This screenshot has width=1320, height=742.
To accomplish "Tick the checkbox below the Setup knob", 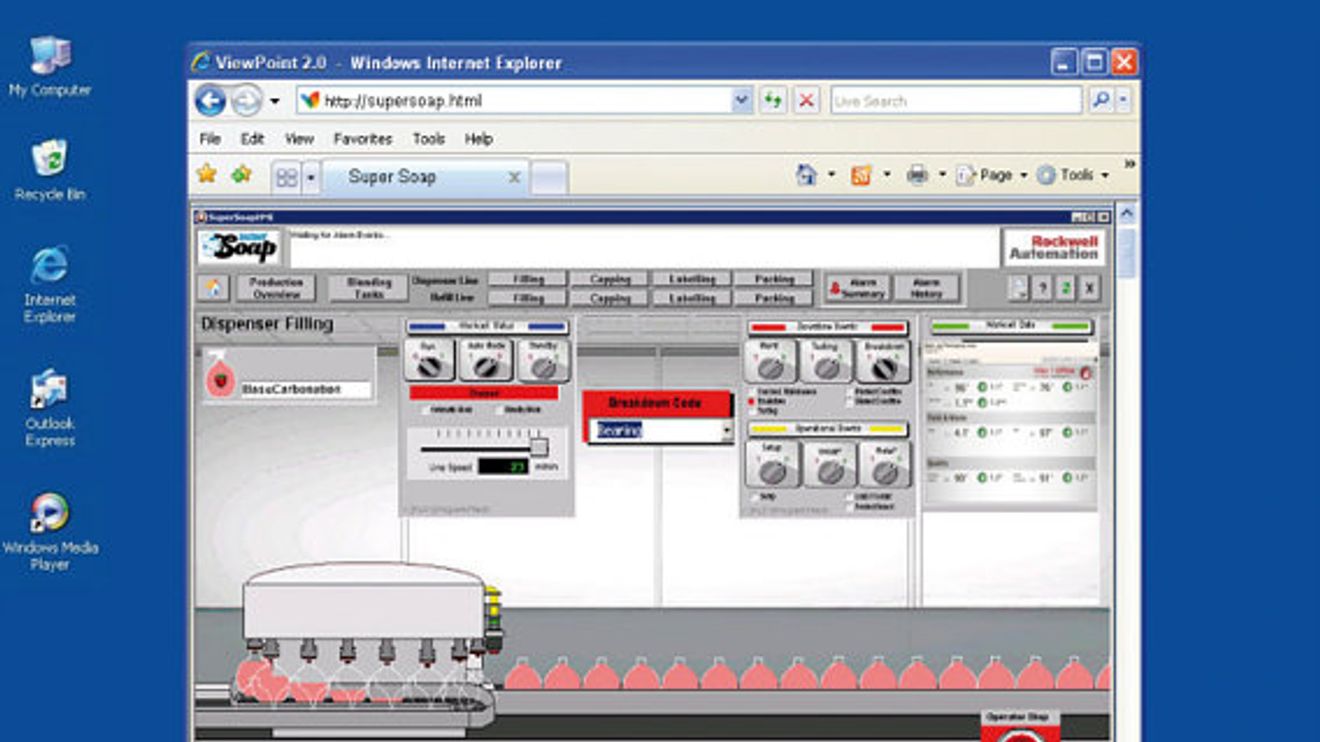I will pyautogui.click(x=753, y=496).
